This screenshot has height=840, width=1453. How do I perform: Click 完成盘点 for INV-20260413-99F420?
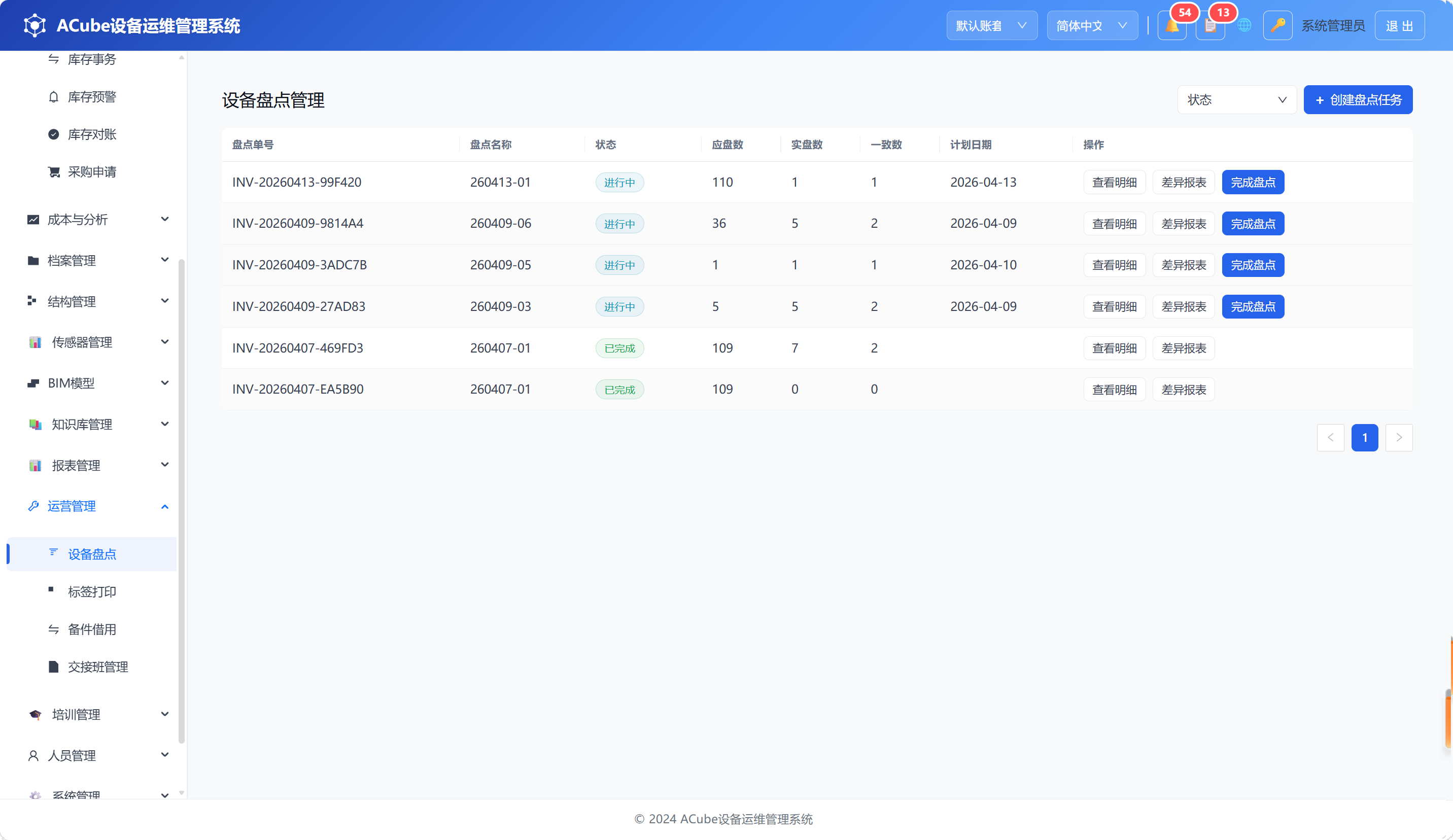click(1253, 182)
